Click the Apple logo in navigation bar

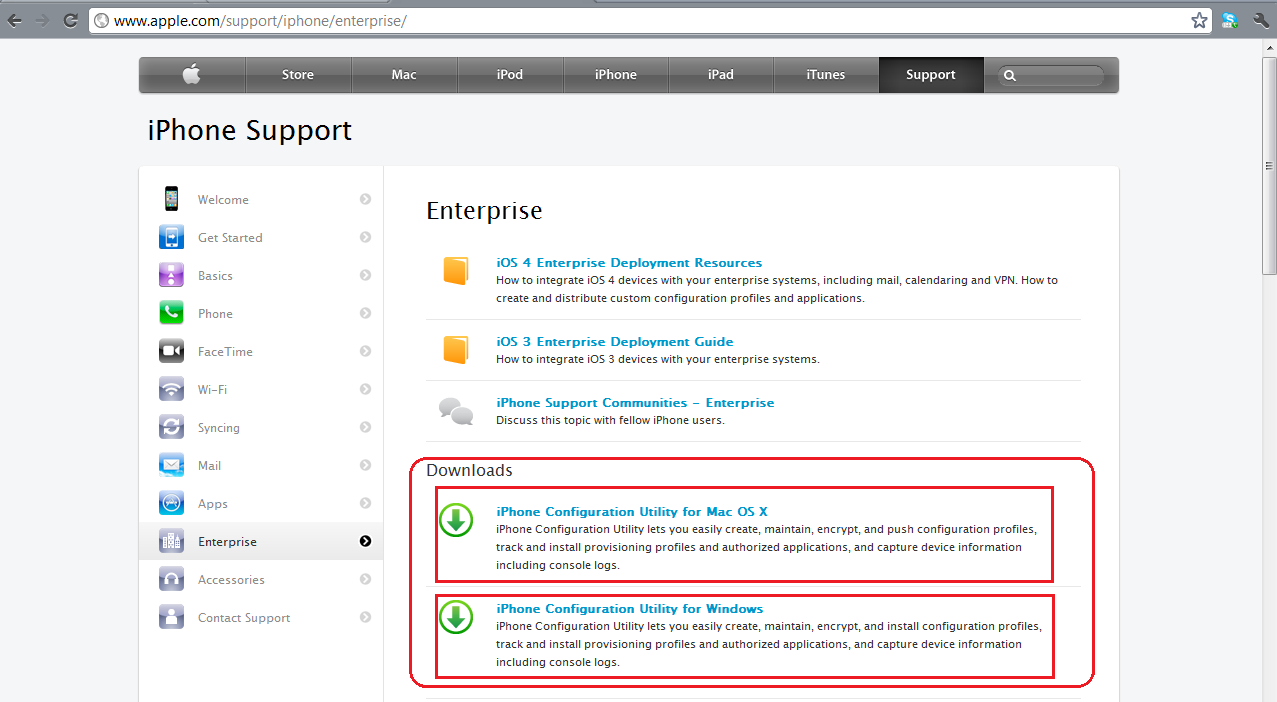coord(192,74)
